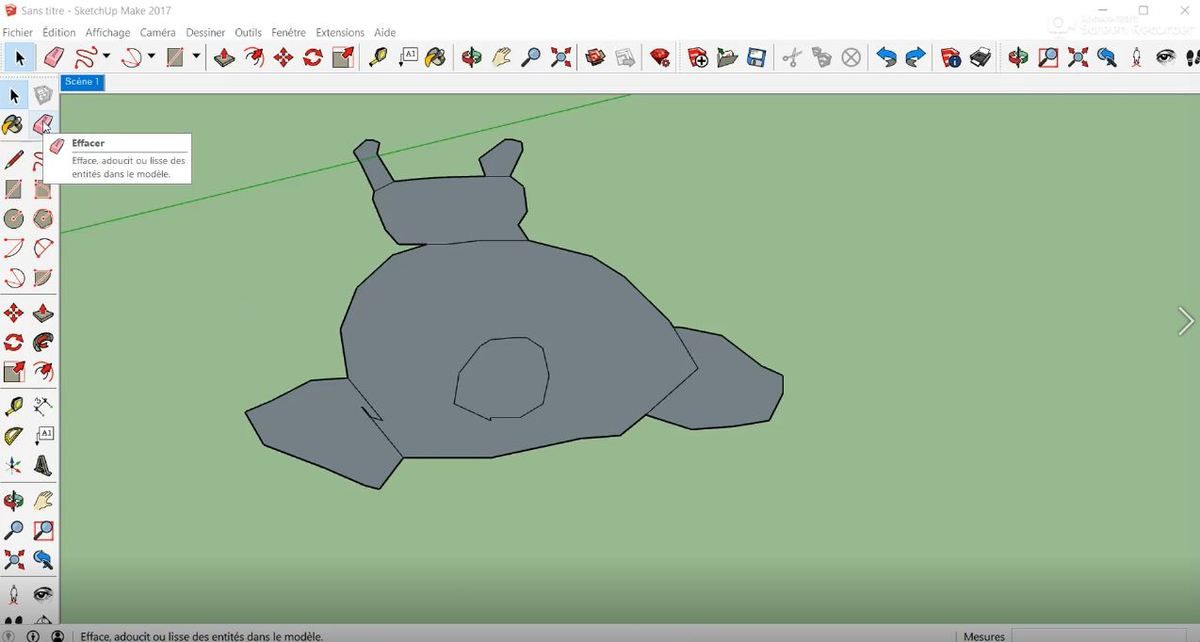The image size is (1200, 642).
Task: Create a new model with New icon
Action: [698, 57]
